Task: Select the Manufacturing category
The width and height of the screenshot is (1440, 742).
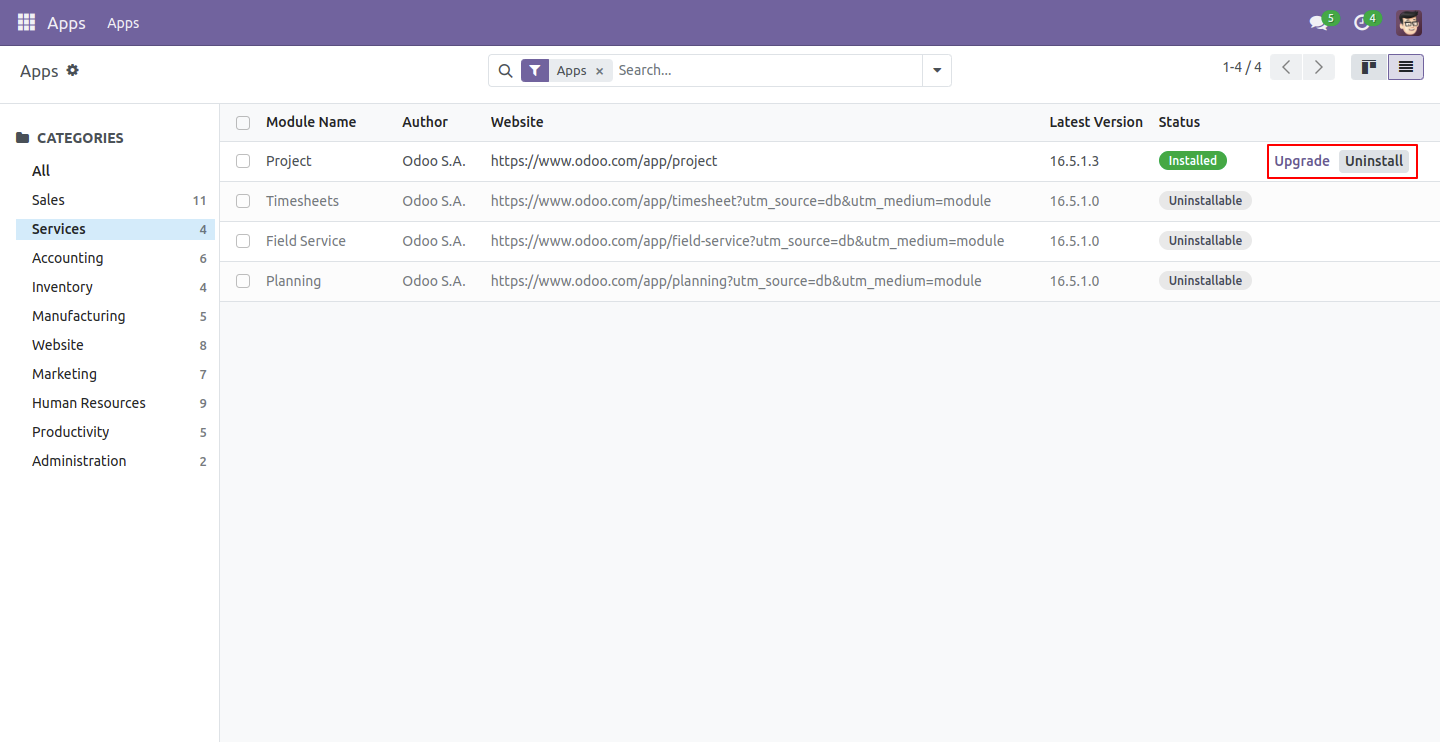Action: coord(117,316)
